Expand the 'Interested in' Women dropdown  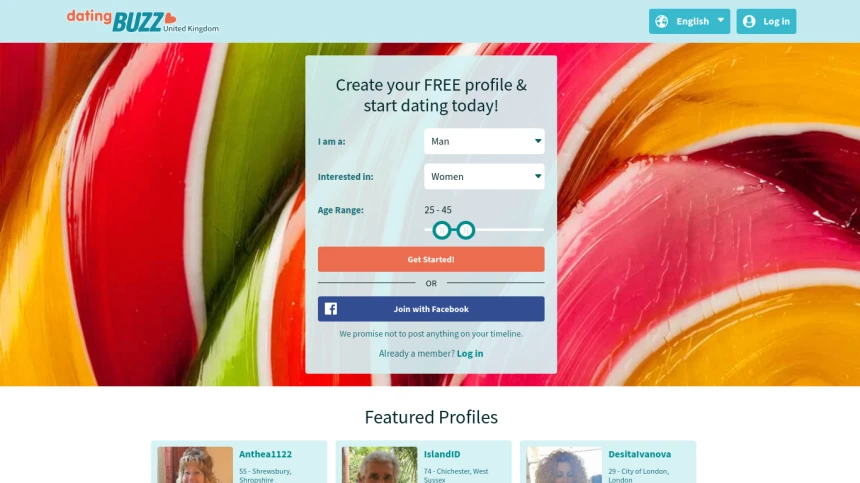tap(484, 177)
